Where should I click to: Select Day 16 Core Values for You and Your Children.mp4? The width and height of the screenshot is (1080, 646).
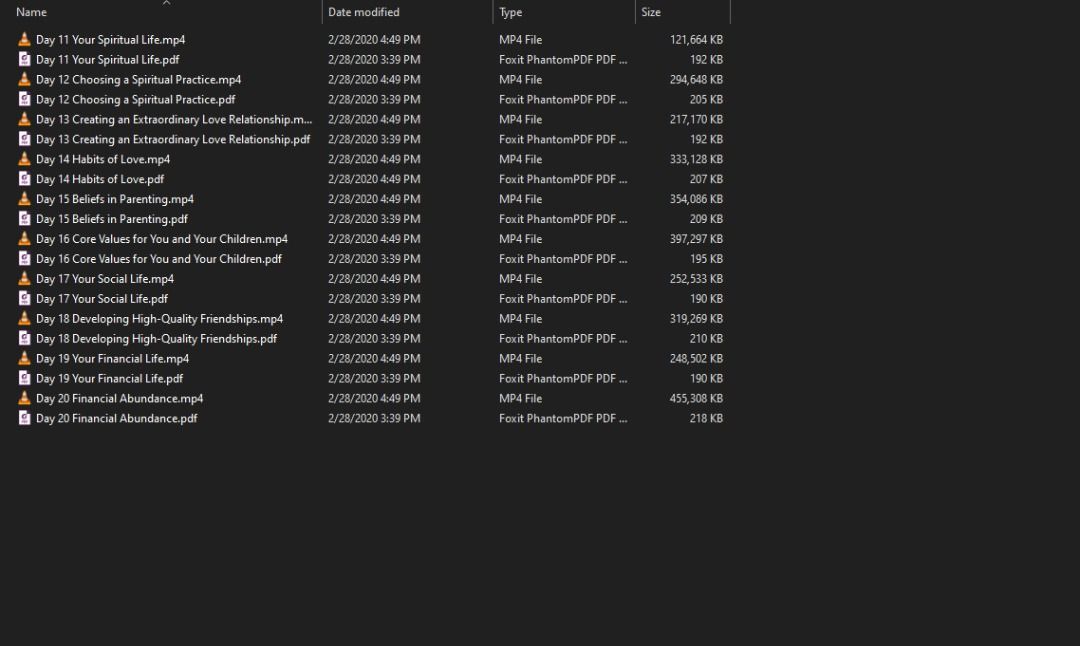point(162,239)
